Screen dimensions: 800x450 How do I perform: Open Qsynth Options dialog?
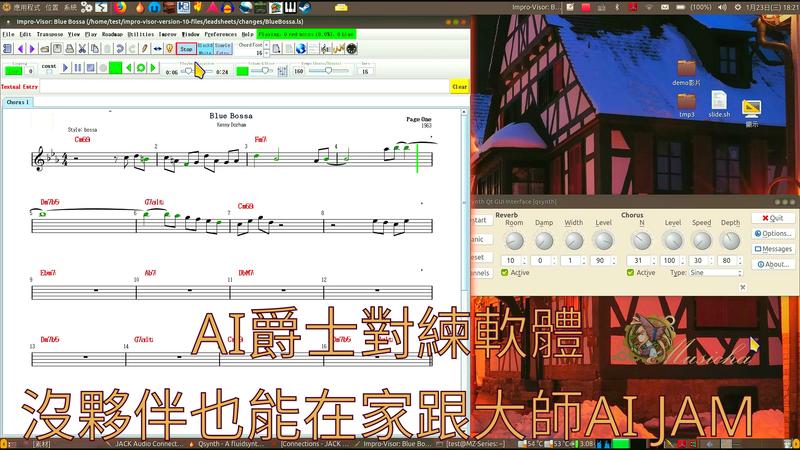(772, 233)
